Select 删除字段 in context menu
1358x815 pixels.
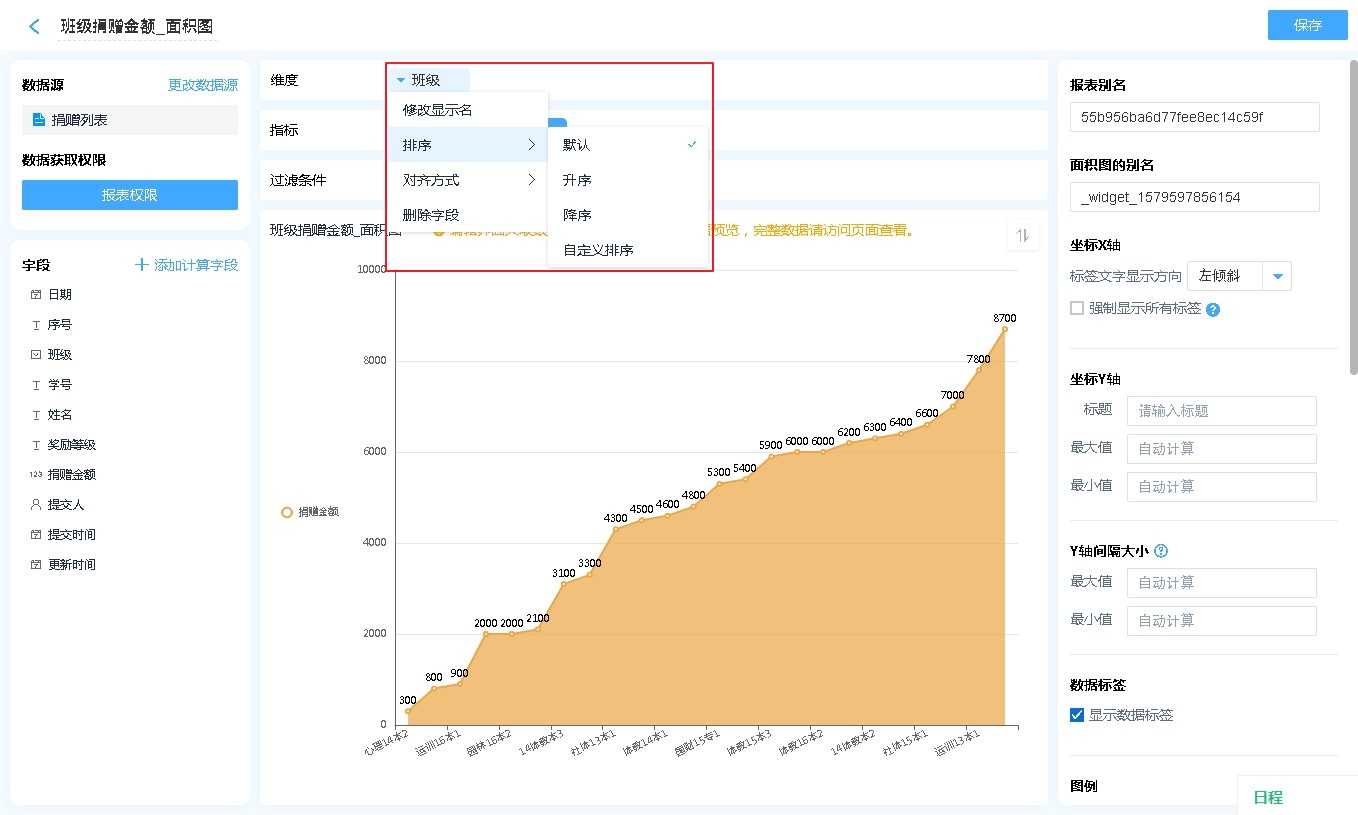[x=431, y=215]
